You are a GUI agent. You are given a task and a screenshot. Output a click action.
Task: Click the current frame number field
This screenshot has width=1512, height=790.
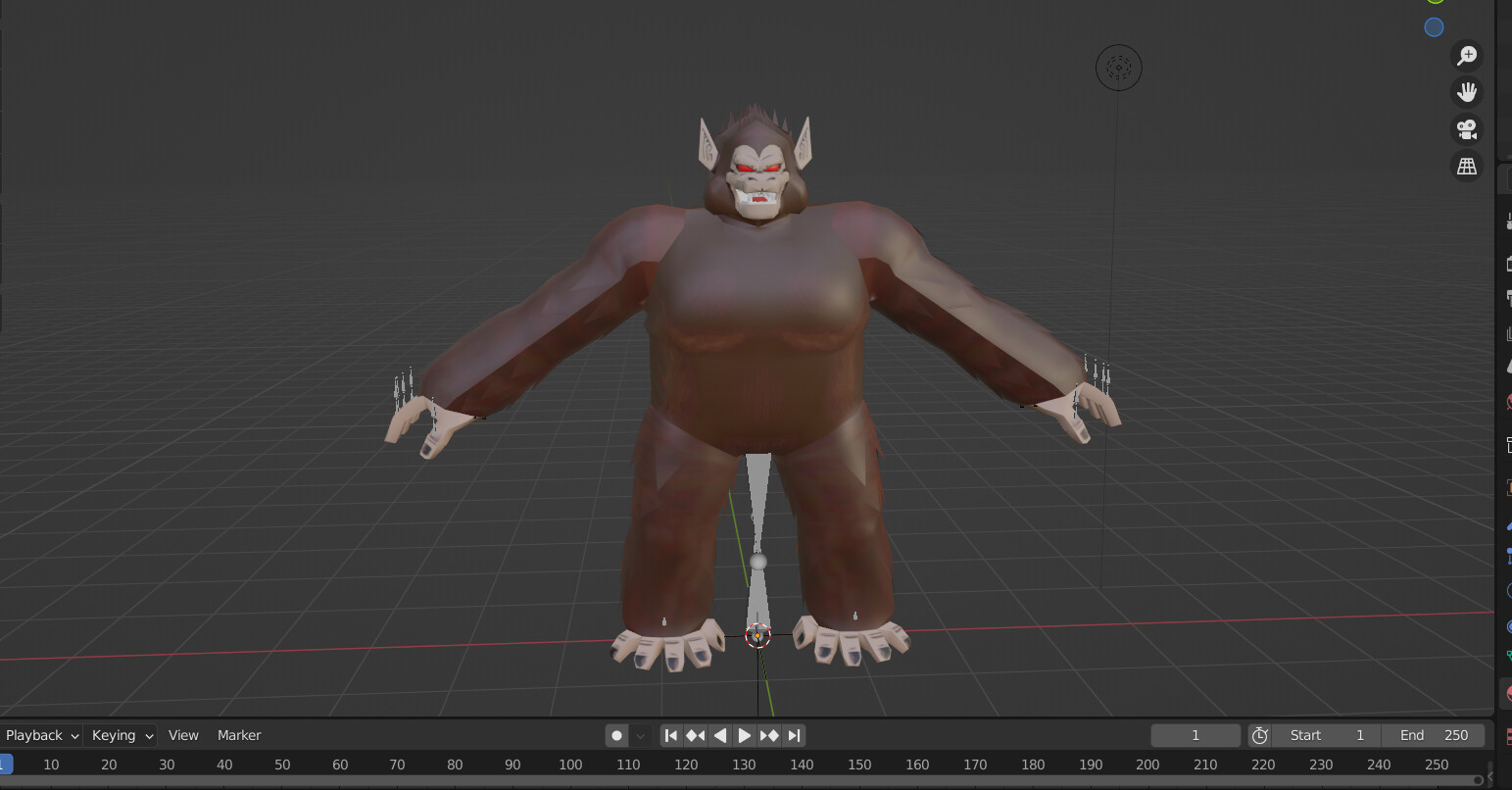[1195, 735]
